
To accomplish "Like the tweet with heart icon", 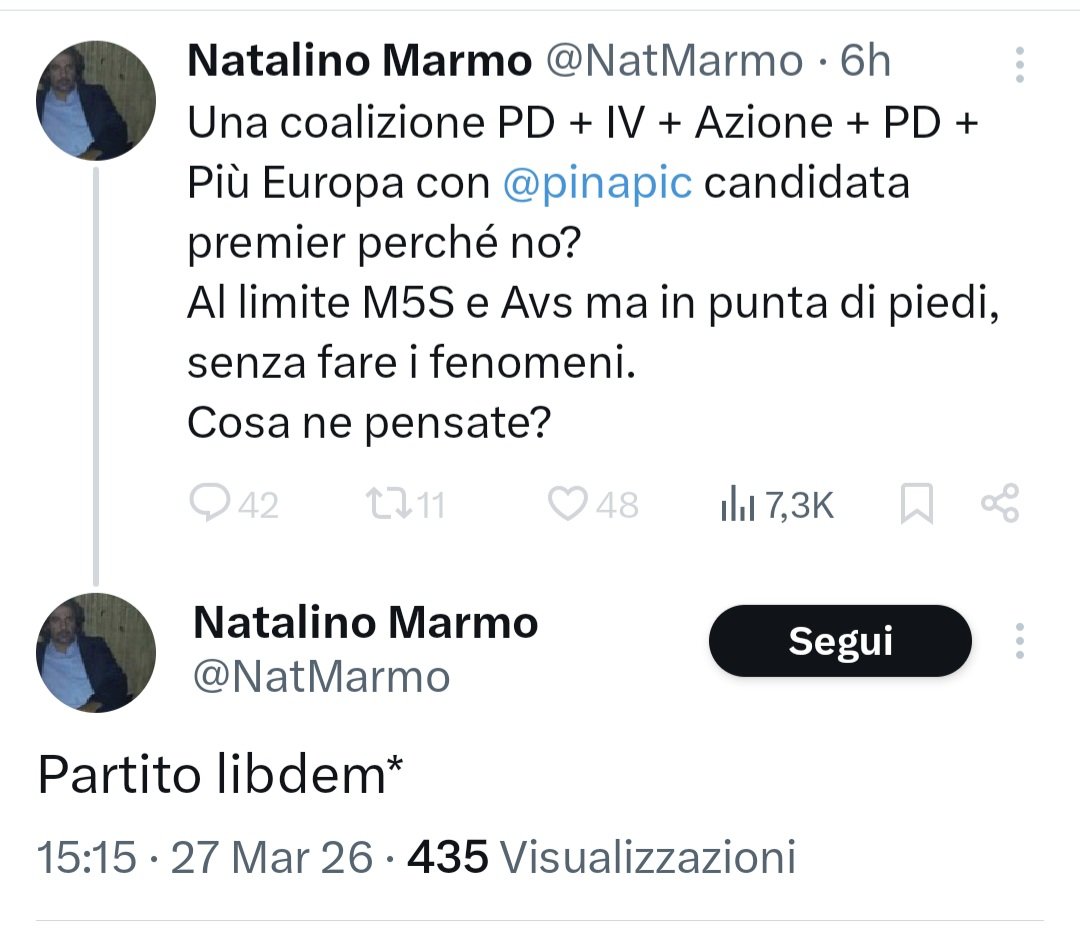I will [568, 504].
